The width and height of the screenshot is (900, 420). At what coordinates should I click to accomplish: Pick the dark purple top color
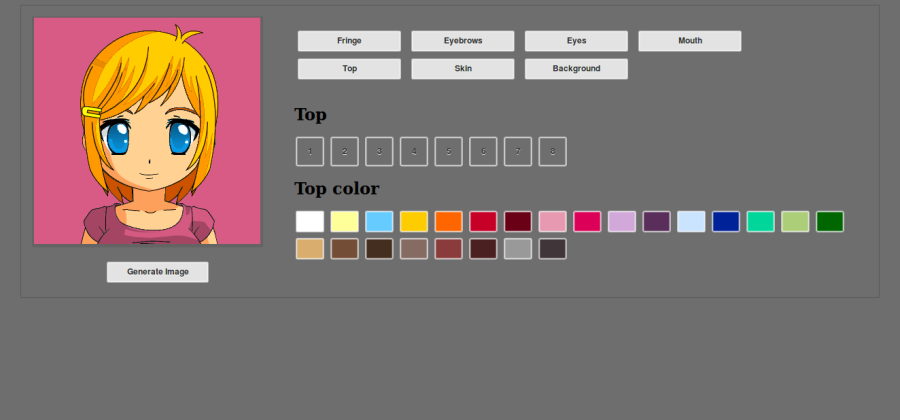657,221
